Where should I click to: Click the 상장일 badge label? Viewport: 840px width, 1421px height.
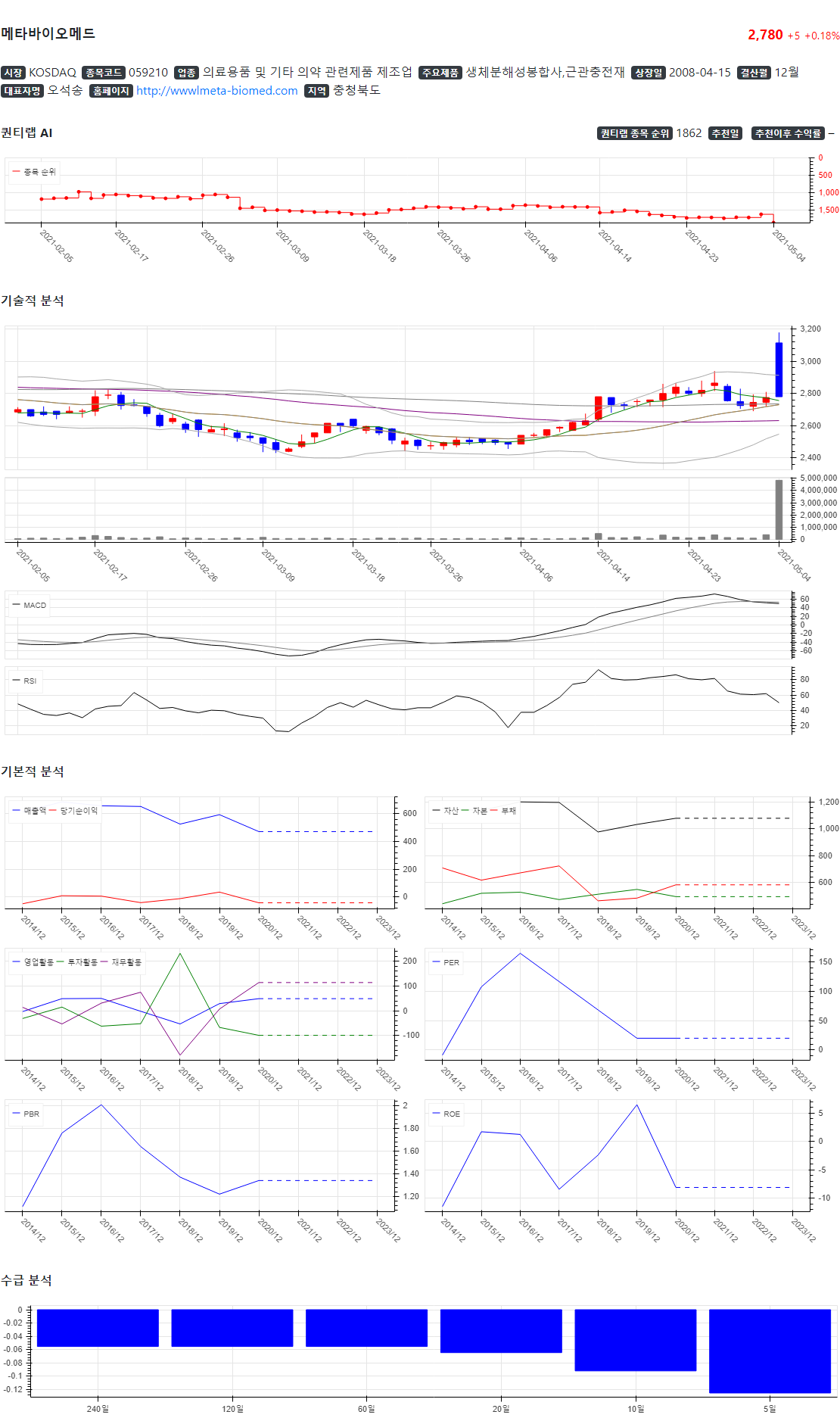(x=649, y=73)
